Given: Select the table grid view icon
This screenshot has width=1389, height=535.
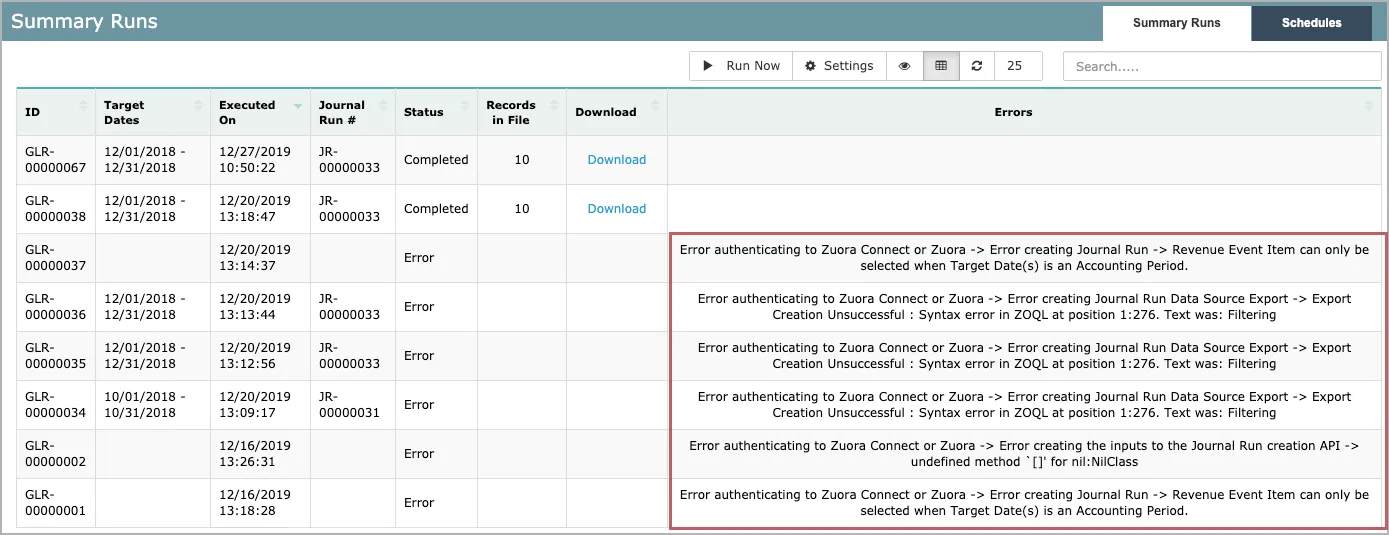Looking at the screenshot, I should click(x=941, y=66).
